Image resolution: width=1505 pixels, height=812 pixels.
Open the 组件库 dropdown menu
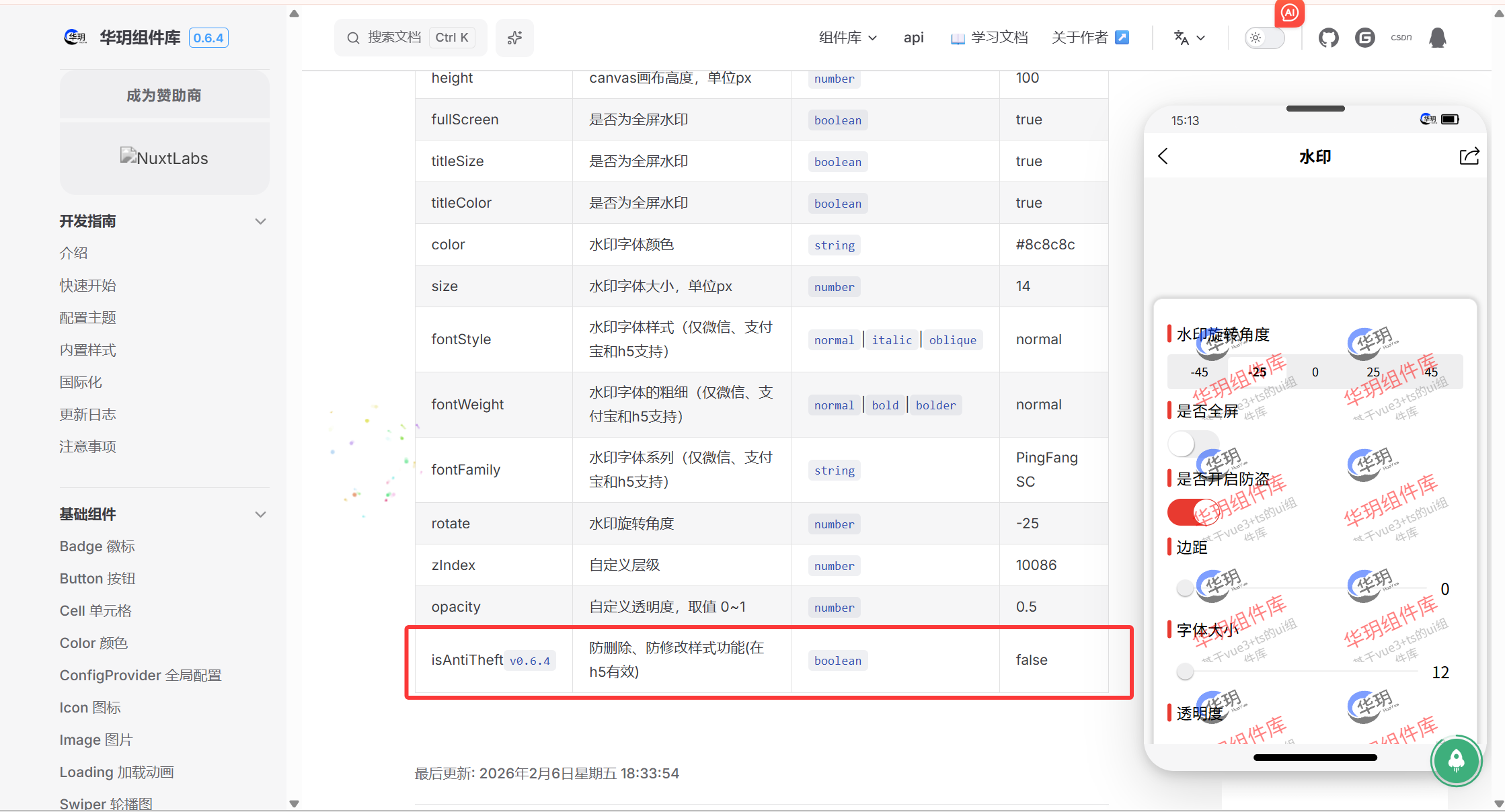(848, 38)
